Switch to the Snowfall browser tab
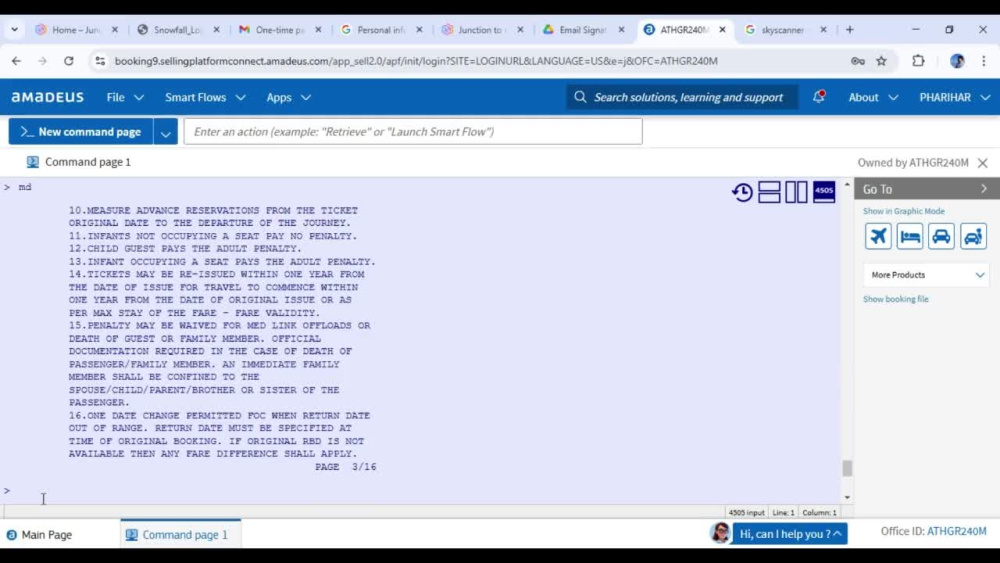Image resolution: width=1000 pixels, height=563 pixels. 177,29
